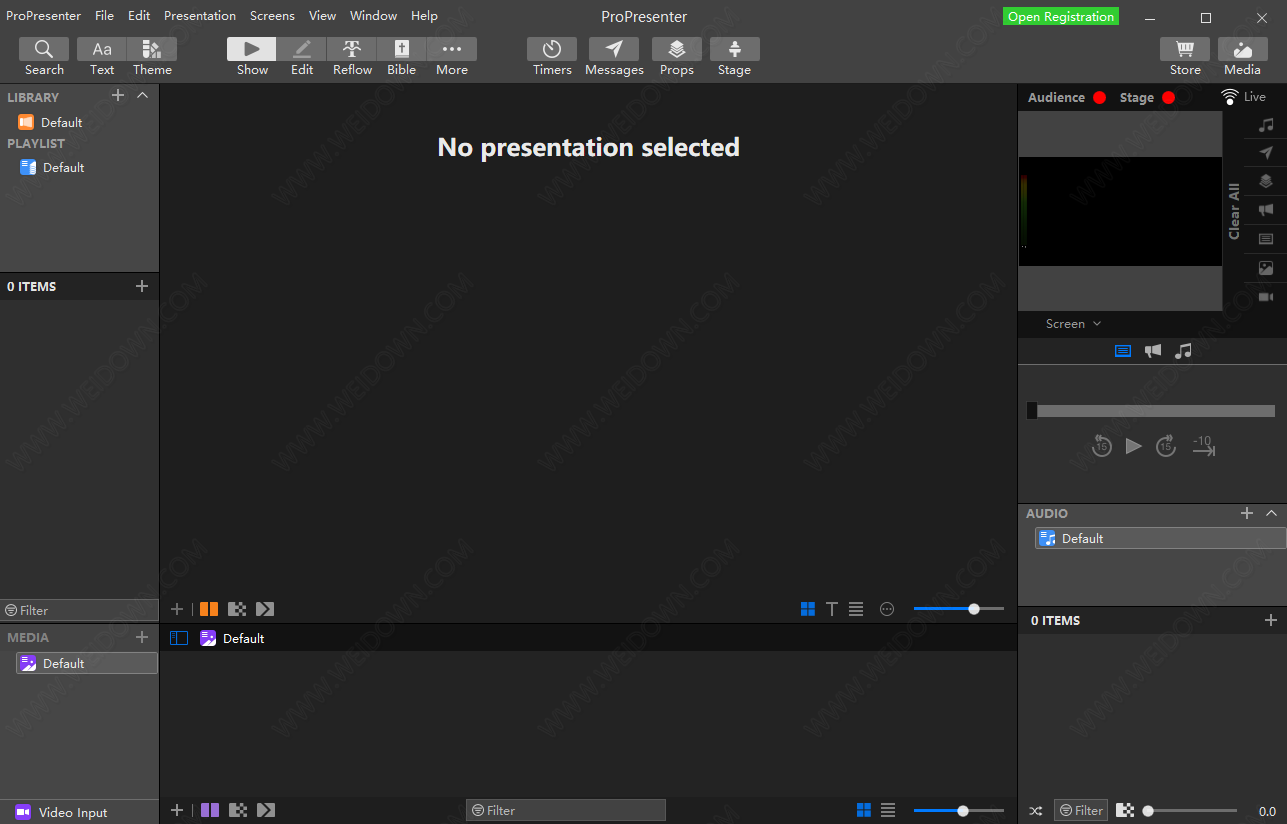Viewport: 1287px width, 824px height.
Task: Open the ProPresenter menu
Action: (x=44, y=16)
